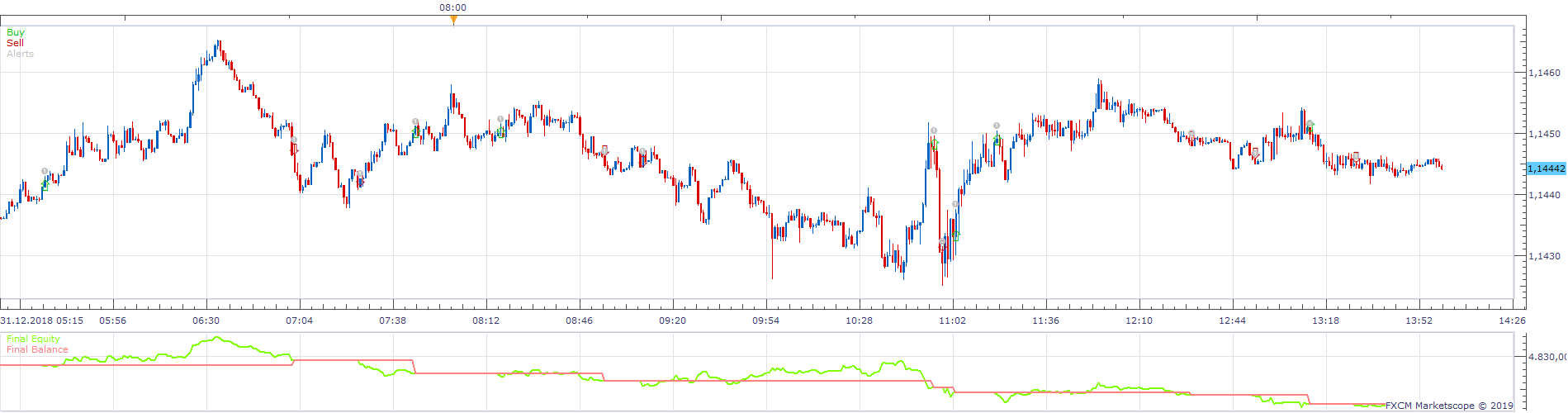Click the 1,1460 price axis label
The image size is (1568, 413).
tap(1544, 73)
